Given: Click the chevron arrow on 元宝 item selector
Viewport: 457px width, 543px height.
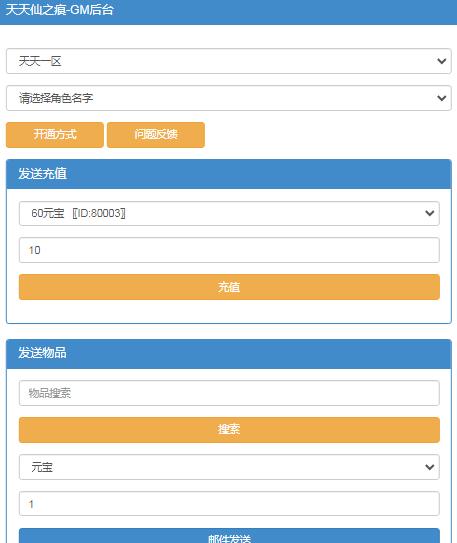Looking at the screenshot, I should 430,467.
